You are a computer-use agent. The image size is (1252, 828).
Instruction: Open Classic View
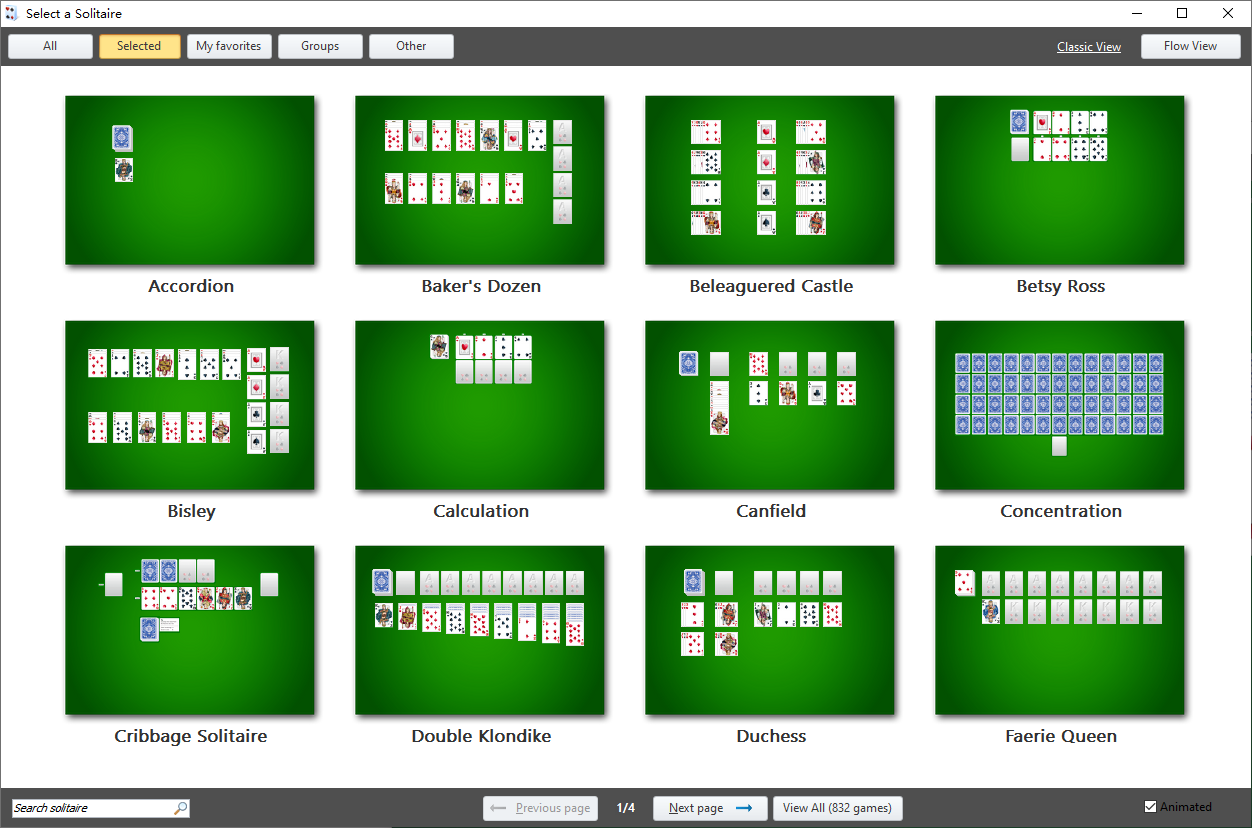point(1088,46)
